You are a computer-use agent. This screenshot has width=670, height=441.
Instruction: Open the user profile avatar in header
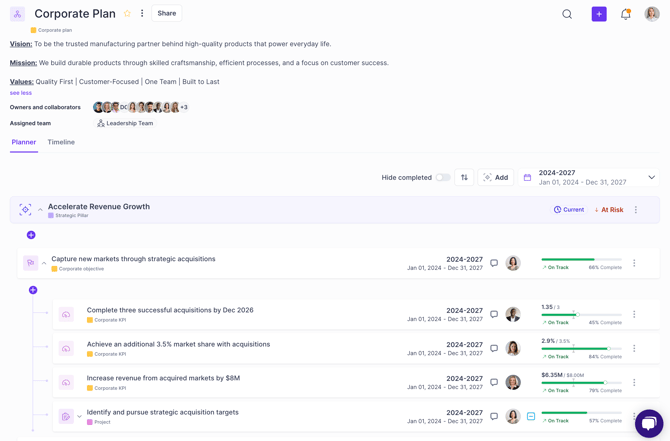(652, 14)
